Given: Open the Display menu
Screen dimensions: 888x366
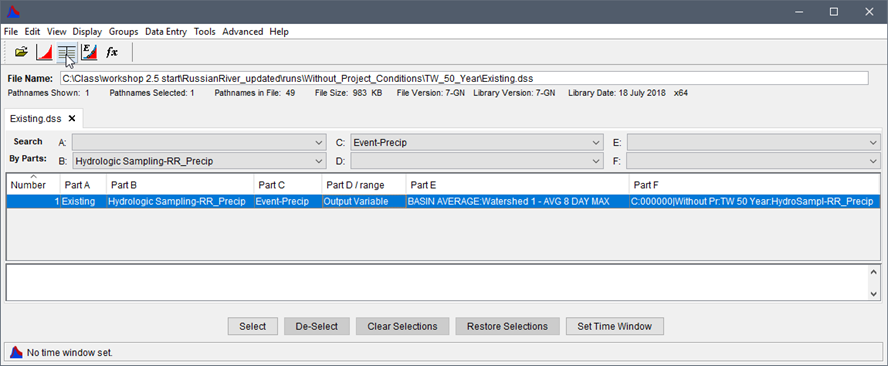Looking at the screenshot, I should point(87,32).
